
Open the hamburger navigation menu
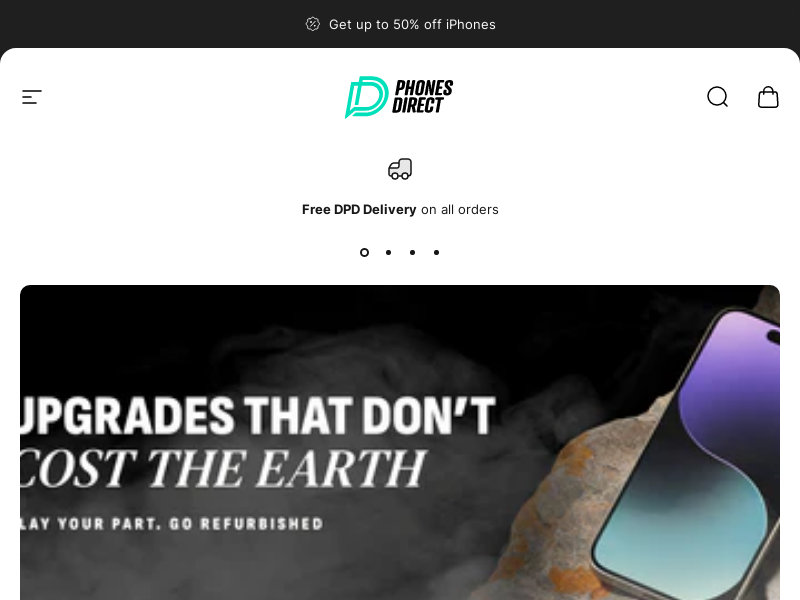pos(32,97)
